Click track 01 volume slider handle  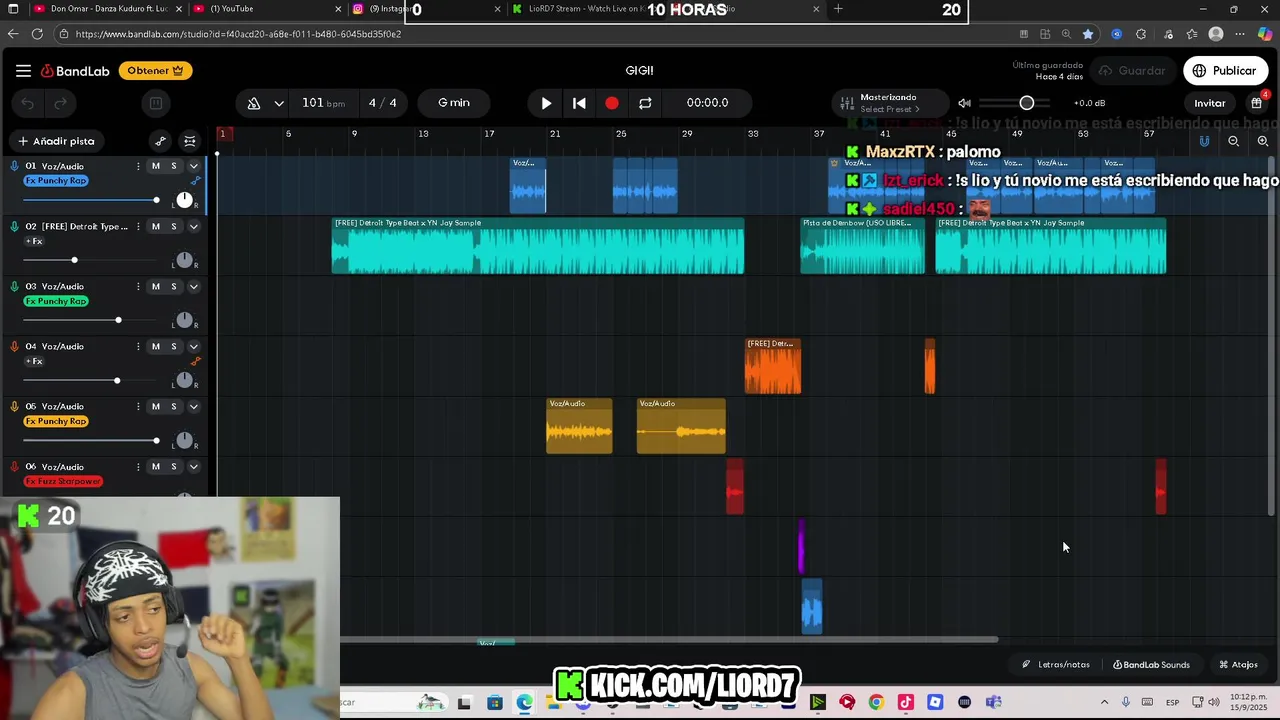(x=156, y=200)
